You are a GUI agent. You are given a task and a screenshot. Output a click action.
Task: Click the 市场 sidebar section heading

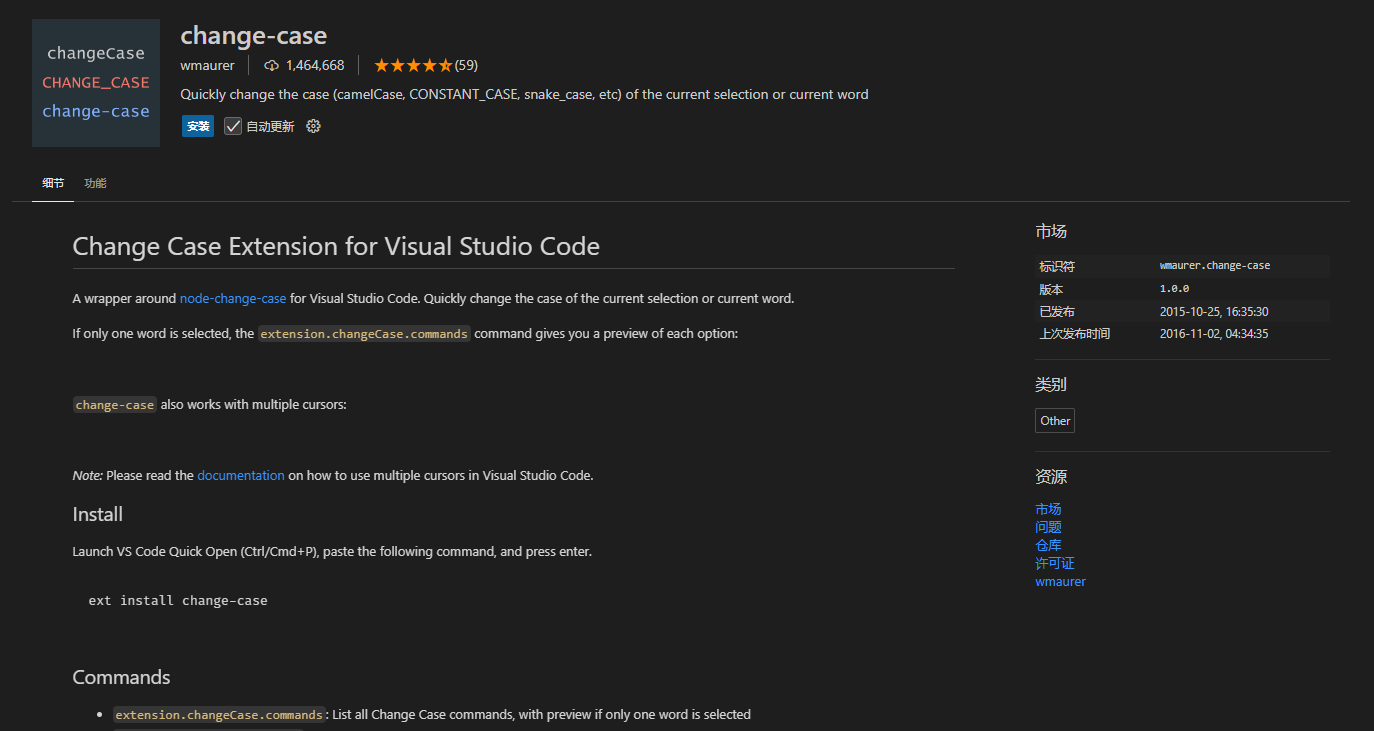(x=1051, y=232)
